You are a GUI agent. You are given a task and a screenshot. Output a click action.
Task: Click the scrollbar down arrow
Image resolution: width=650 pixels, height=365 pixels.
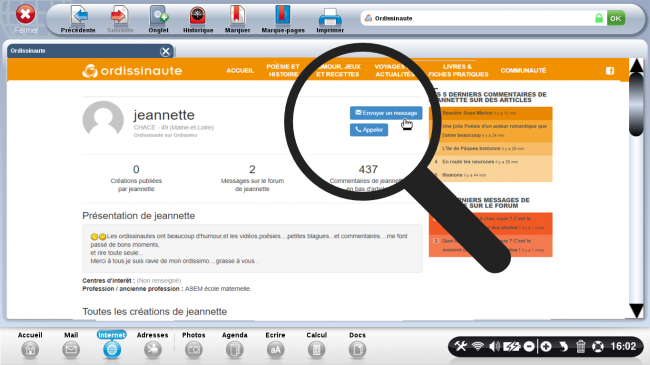pyautogui.click(x=636, y=310)
